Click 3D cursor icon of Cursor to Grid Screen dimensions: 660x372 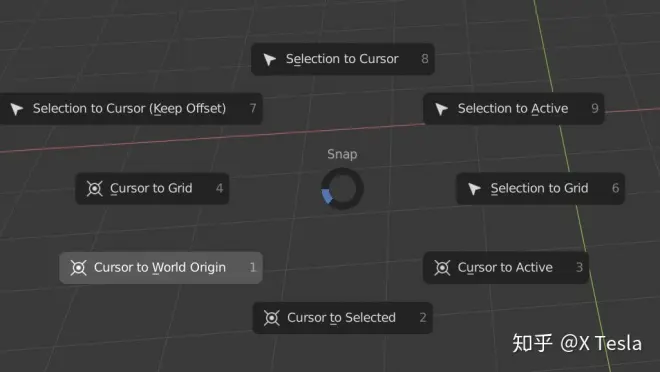click(x=94, y=189)
